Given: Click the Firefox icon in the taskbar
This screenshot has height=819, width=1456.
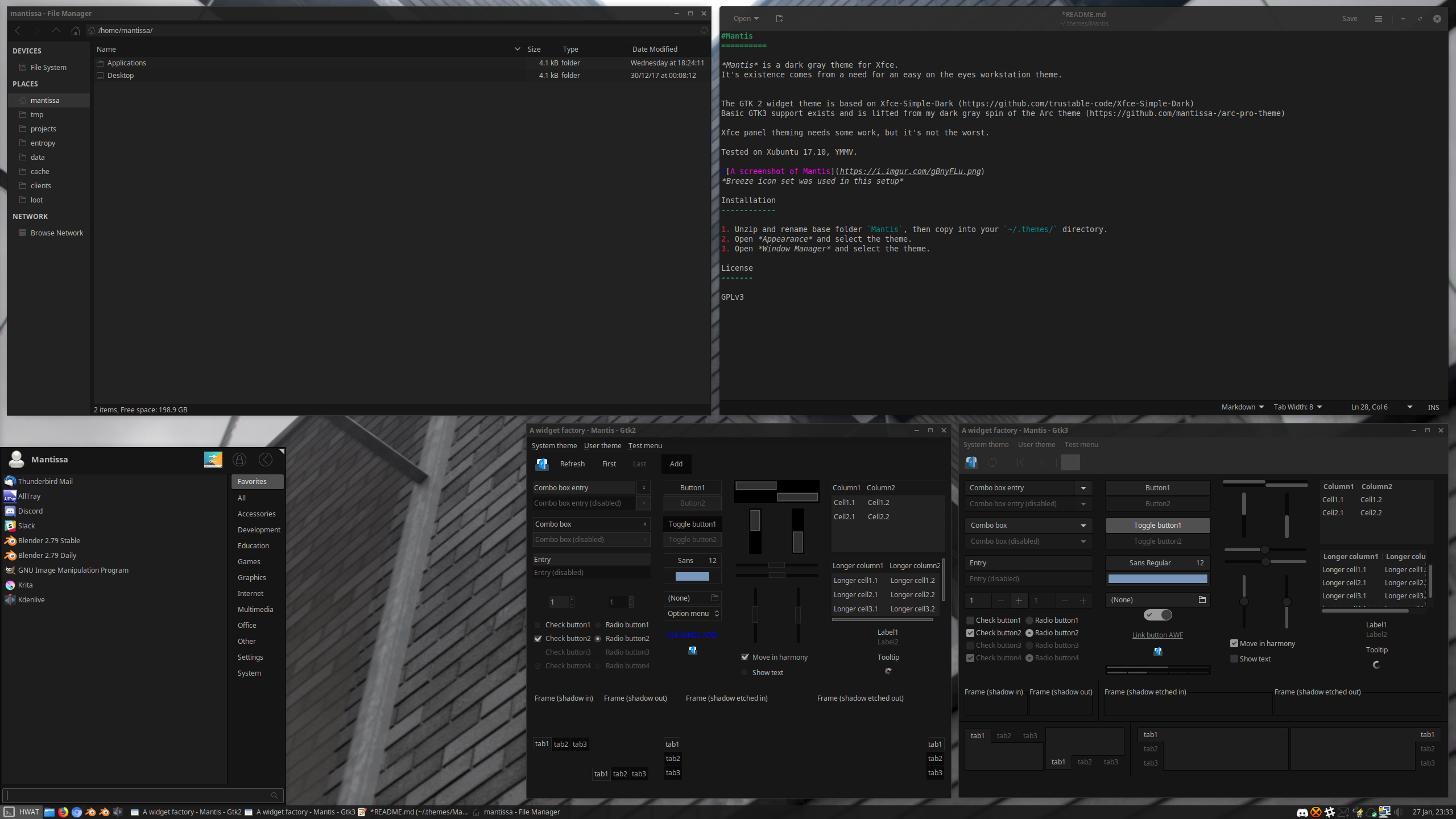Looking at the screenshot, I should (x=63, y=812).
